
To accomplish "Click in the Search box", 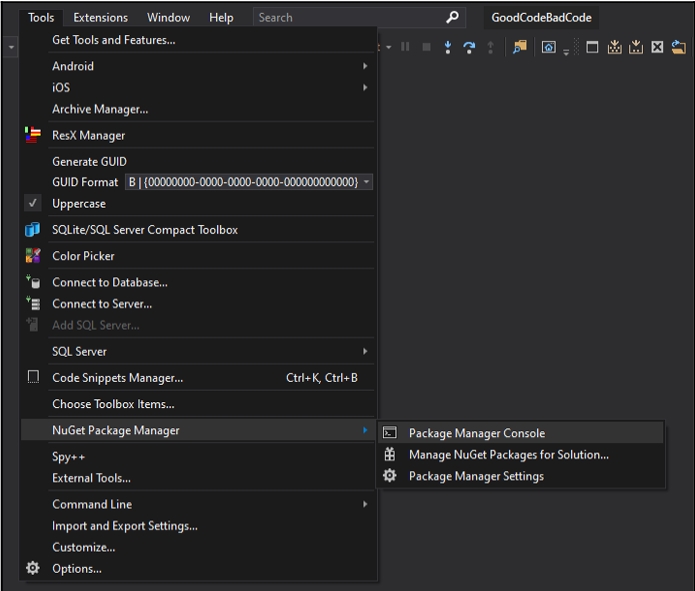I will pos(345,17).
